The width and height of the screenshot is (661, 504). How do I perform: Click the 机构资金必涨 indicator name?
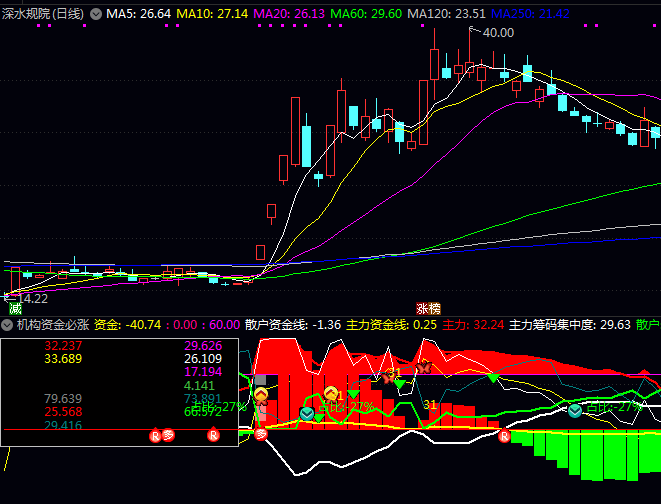point(53,325)
